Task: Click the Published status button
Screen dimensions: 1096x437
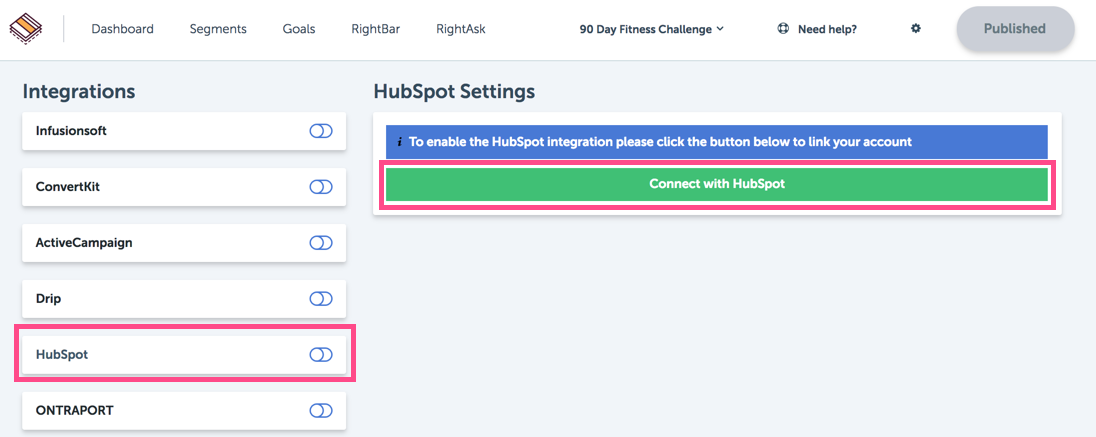Action: 1015,29
